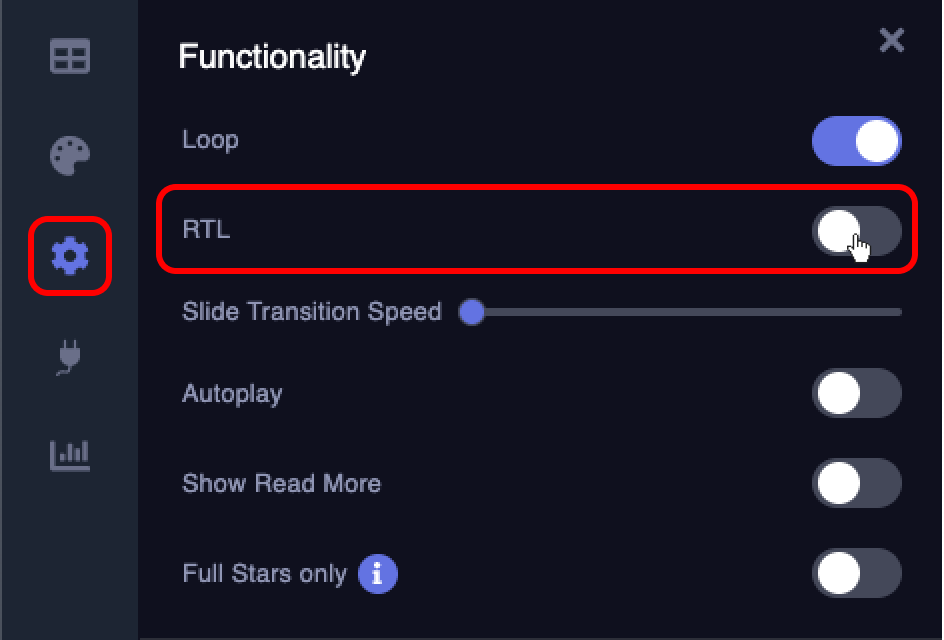Click the Full Stars only label

click(x=265, y=574)
